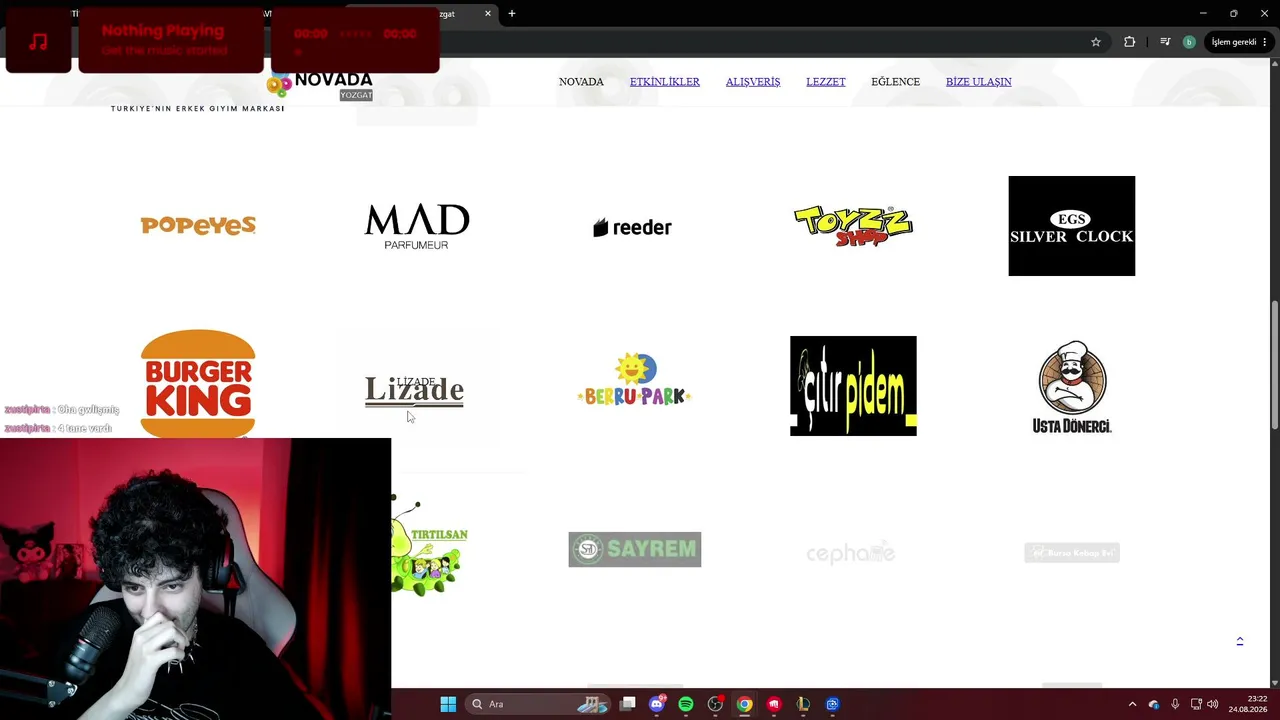Viewport: 1280px width, 720px height.
Task: Open the Usta Dönerci logo
Action: [1072, 387]
